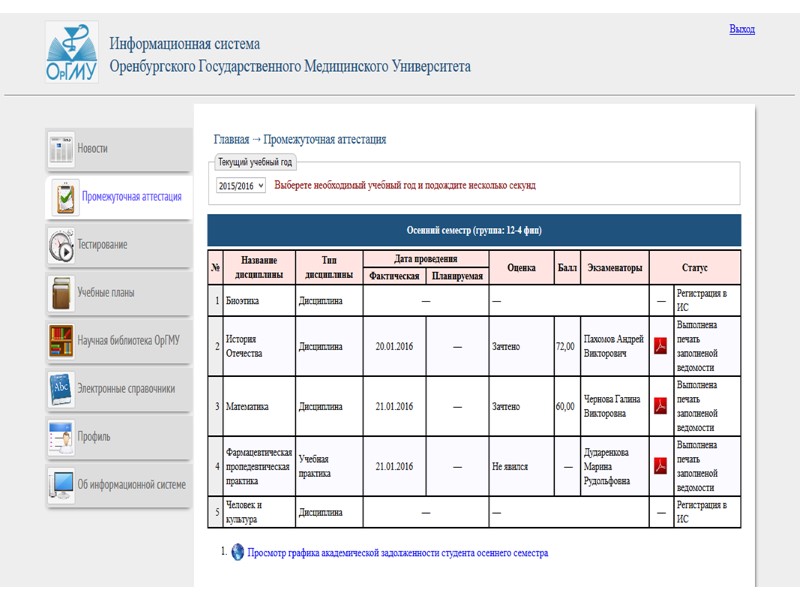This screenshot has width=800, height=600.
Task: Click Учебная практика type cell
Action: (x=329, y=466)
